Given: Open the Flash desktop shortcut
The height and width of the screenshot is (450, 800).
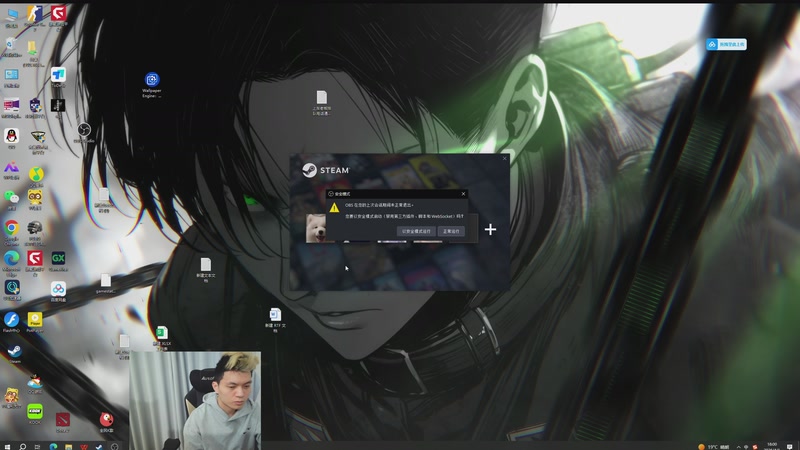Looking at the screenshot, I should coord(11,322).
